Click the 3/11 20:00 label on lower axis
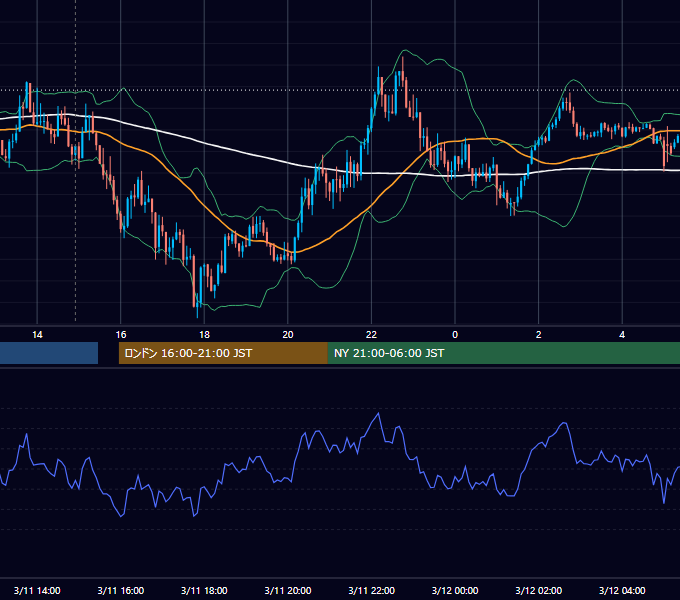Image resolution: width=680 pixels, height=600 pixels. (x=288, y=590)
